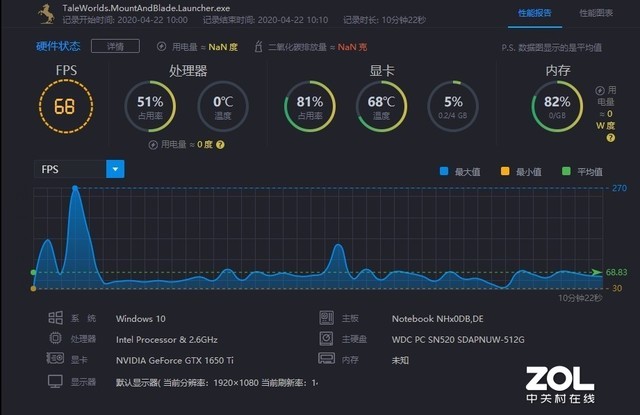The width and height of the screenshot is (640, 415).
Task: Click the processor 0°C temperature gauge
Action: pyautogui.click(x=223, y=106)
